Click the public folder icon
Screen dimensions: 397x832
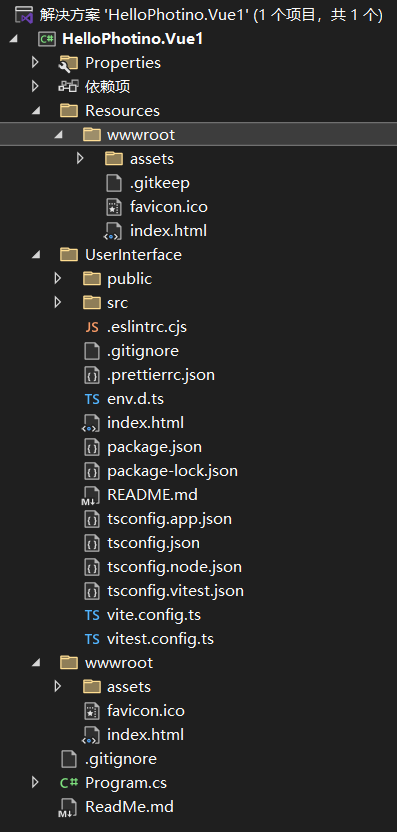92,279
